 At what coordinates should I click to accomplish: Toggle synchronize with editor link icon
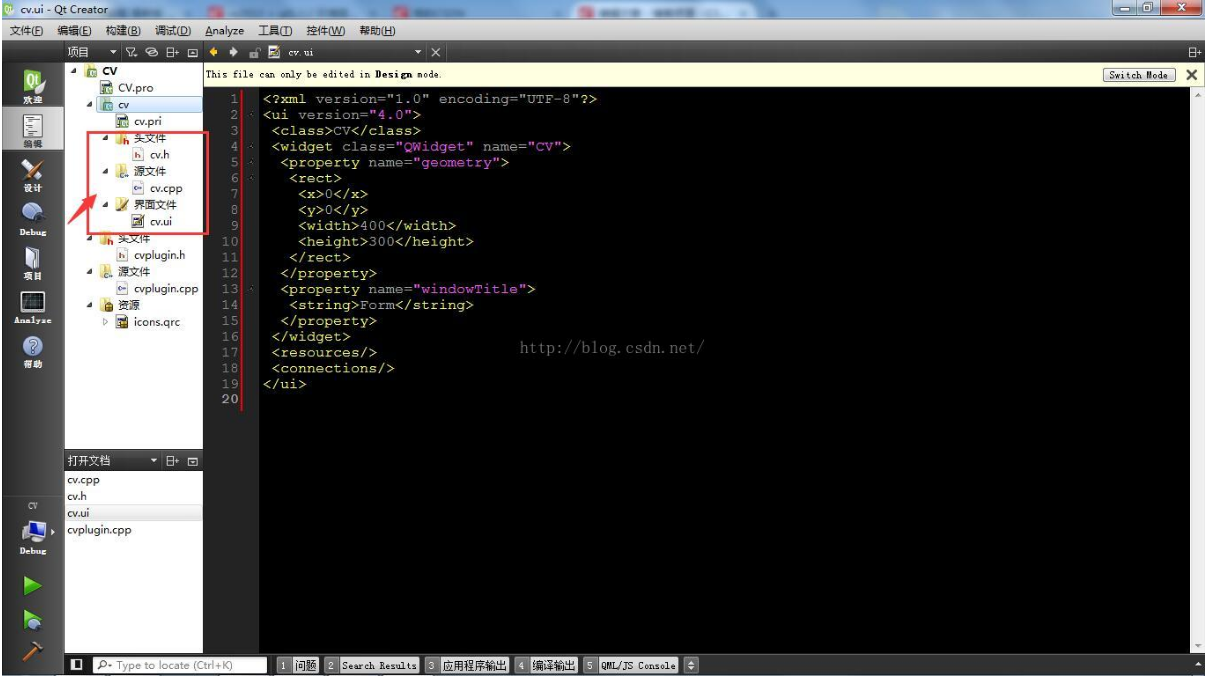tap(152, 52)
